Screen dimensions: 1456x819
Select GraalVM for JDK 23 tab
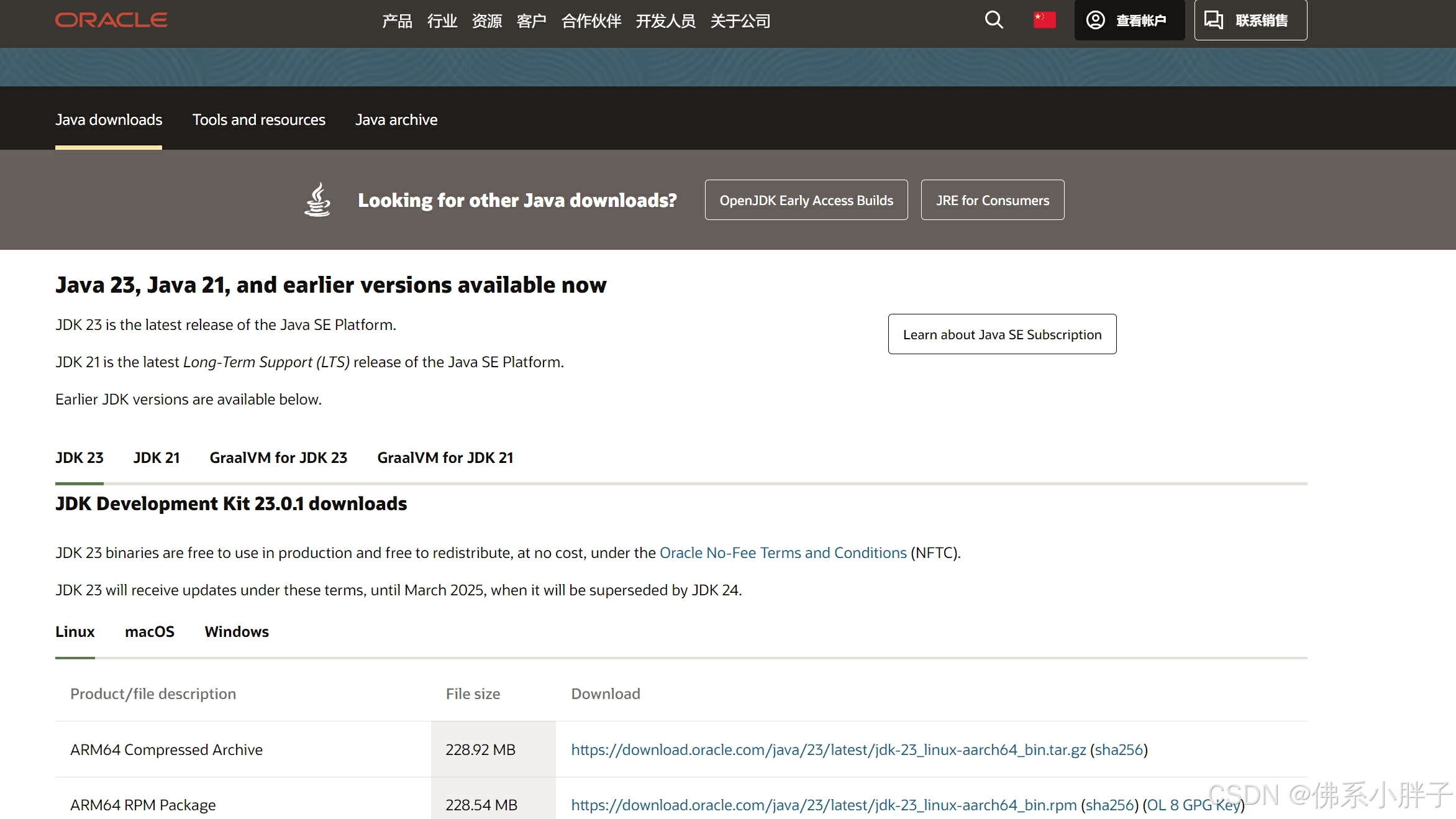point(278,457)
